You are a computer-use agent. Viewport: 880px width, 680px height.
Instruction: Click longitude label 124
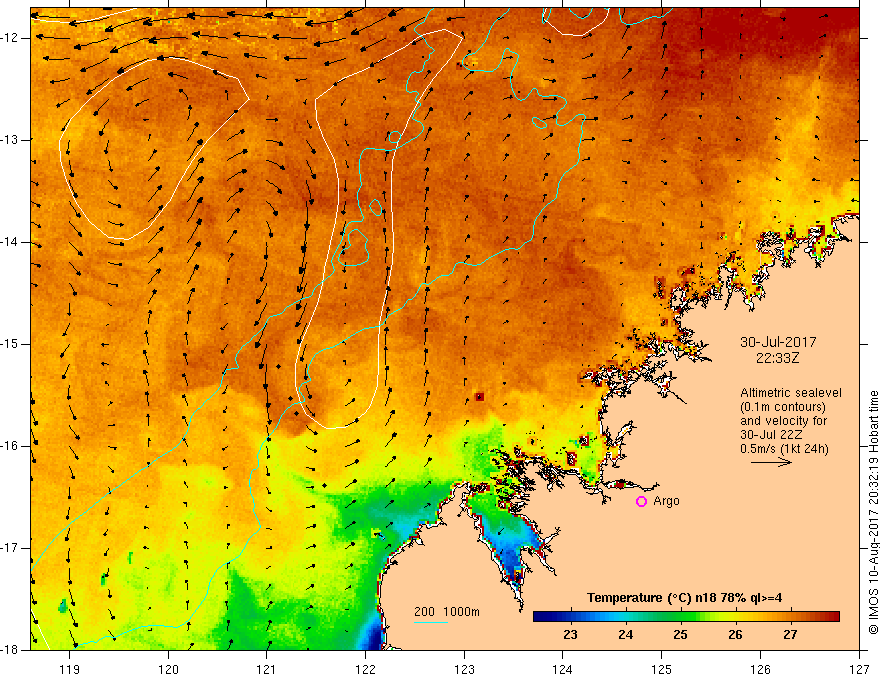pos(563,669)
